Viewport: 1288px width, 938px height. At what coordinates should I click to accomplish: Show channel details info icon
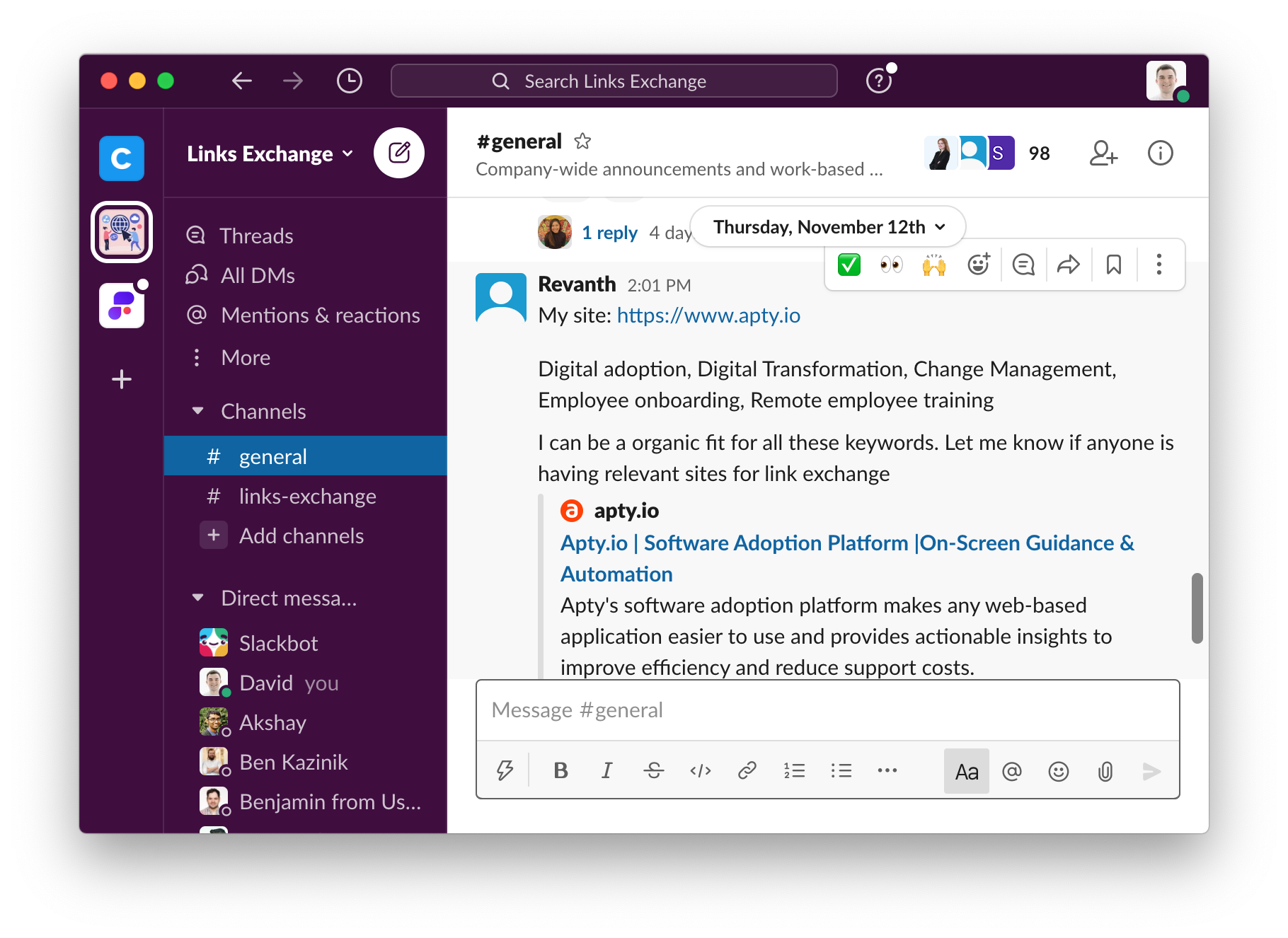tap(1161, 153)
